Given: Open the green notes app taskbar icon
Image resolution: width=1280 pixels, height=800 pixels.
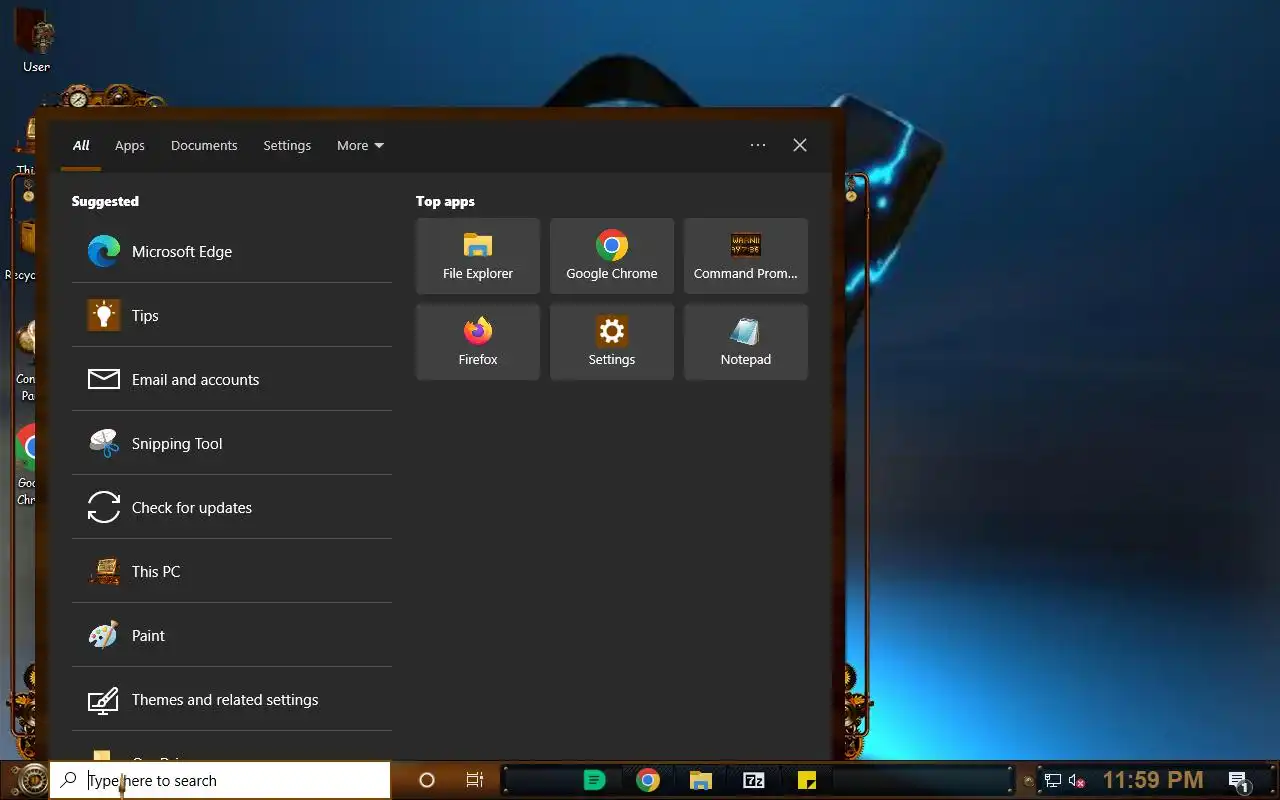Looking at the screenshot, I should pyautogui.click(x=594, y=780).
